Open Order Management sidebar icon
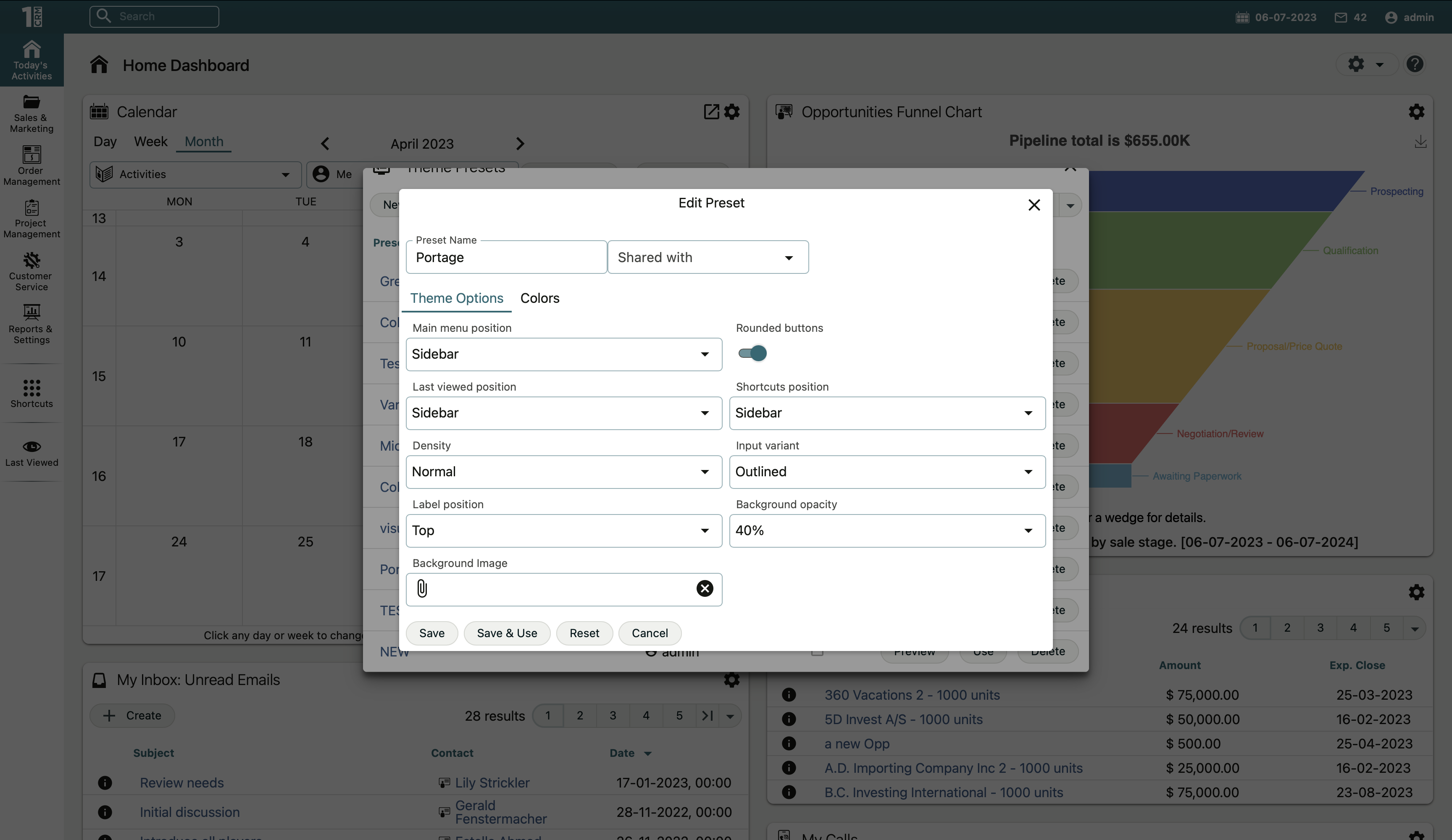Viewport: 1452px width, 840px height. coord(32,165)
